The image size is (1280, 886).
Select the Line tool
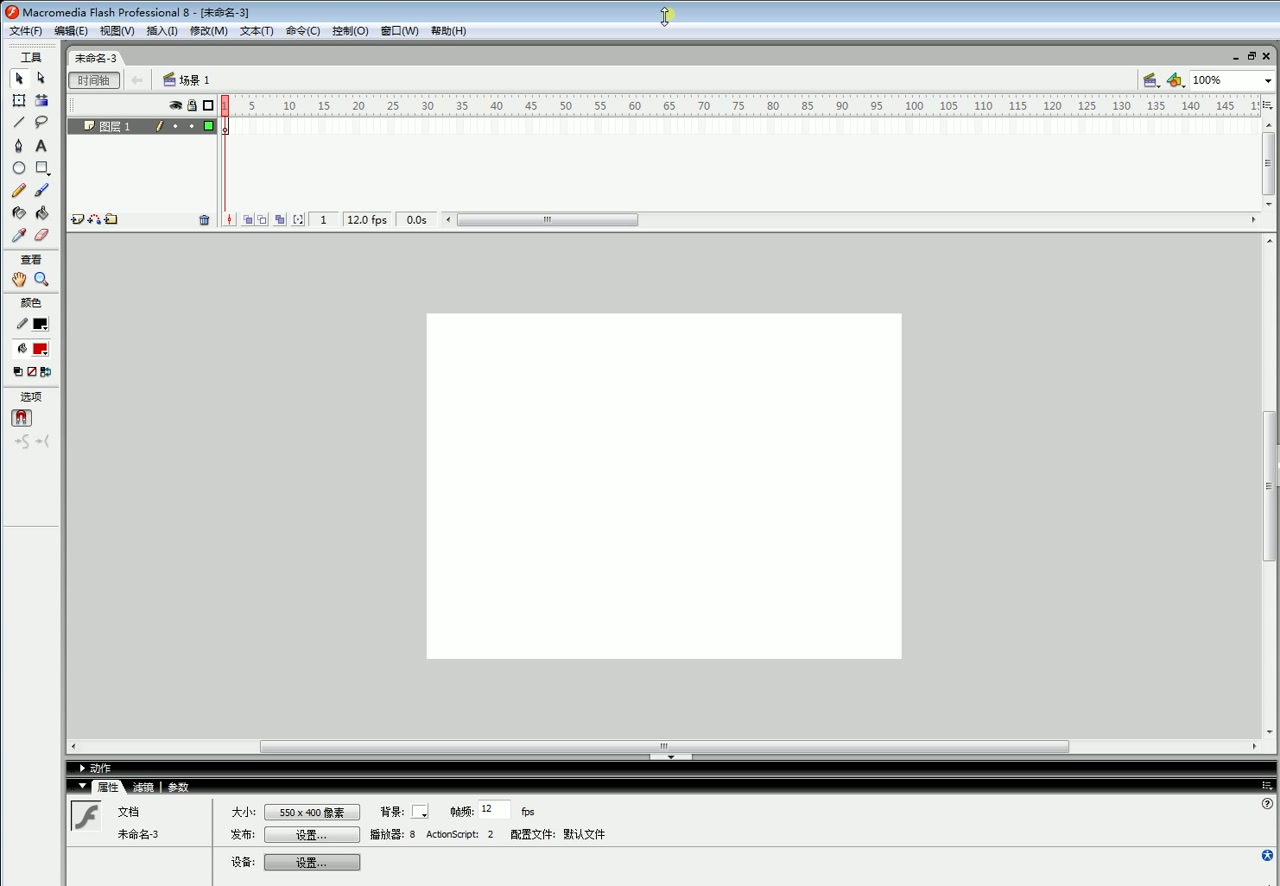point(18,122)
